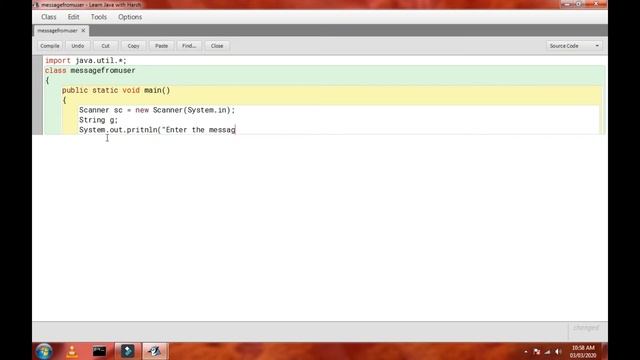Open the Windows Start menu orb
Viewport: 640px width, 360px height.
(44, 351)
